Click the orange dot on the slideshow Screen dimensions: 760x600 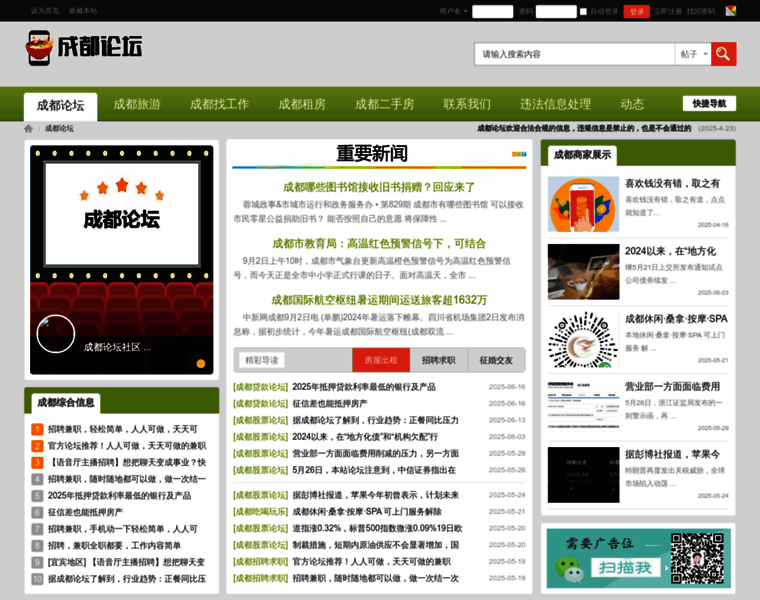click(x=201, y=363)
